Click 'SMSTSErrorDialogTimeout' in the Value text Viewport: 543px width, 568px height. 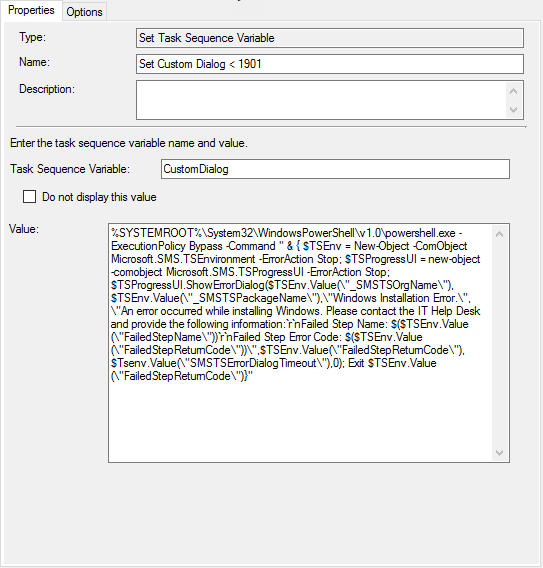253,363
